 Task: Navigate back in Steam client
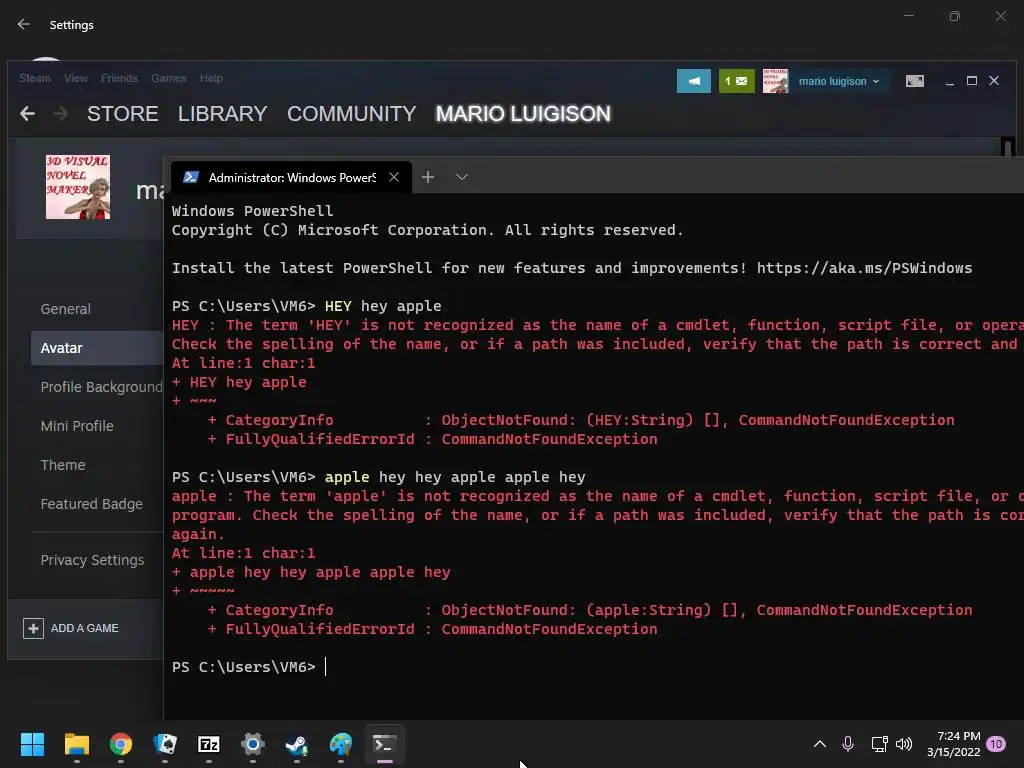(27, 114)
